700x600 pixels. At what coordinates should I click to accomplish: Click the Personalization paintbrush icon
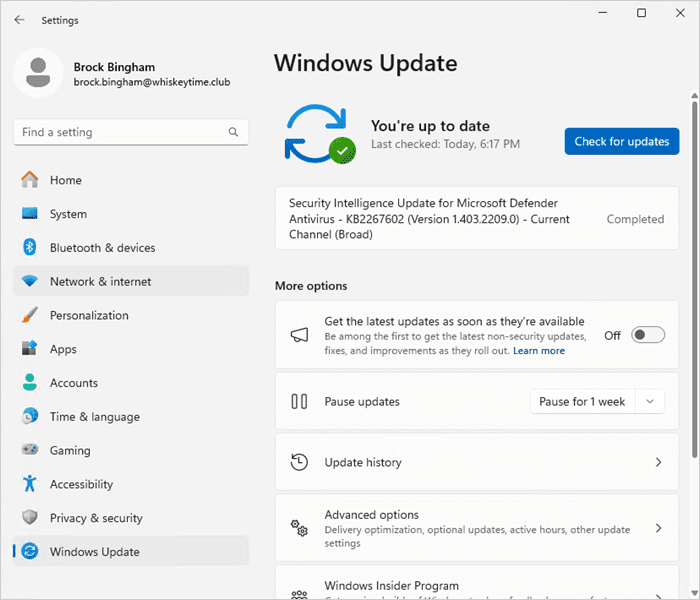point(29,315)
